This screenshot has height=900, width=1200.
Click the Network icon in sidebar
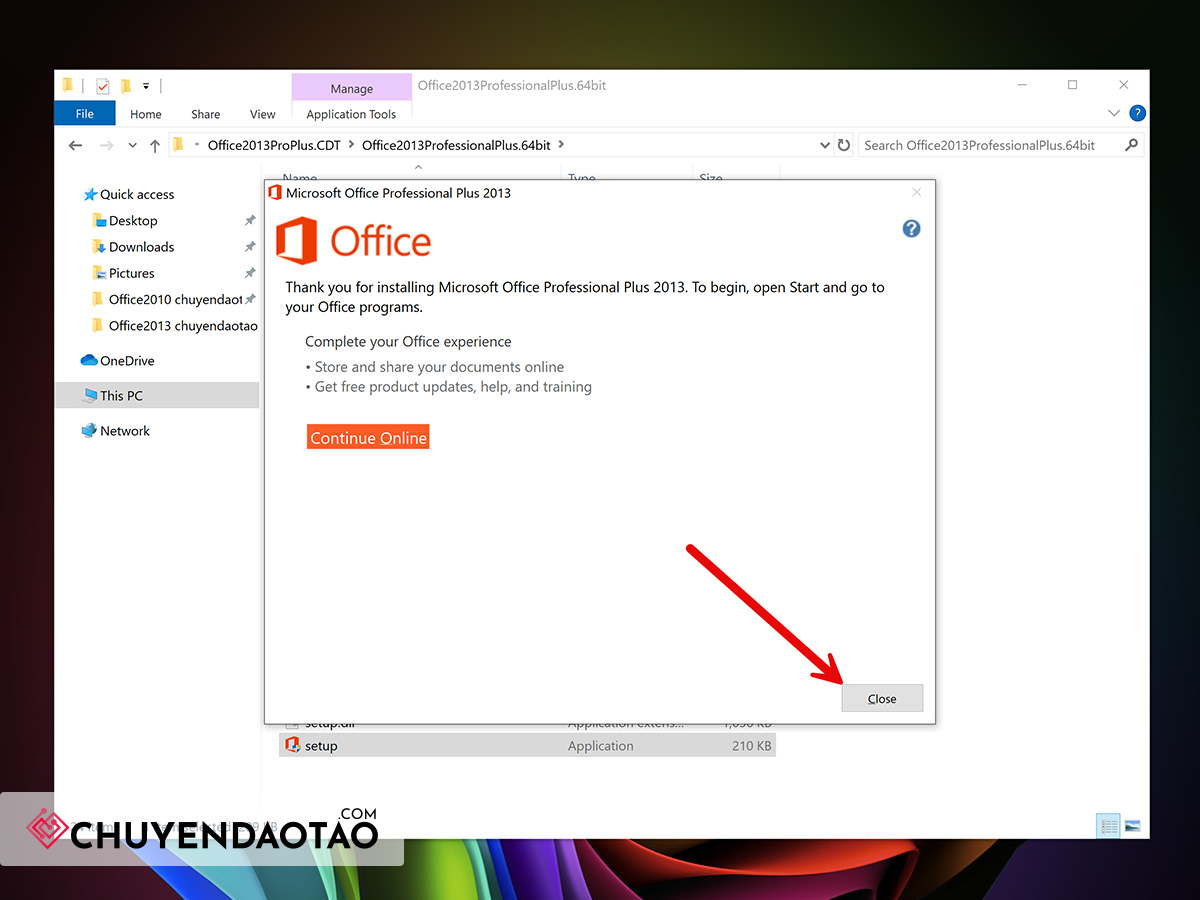(x=89, y=431)
